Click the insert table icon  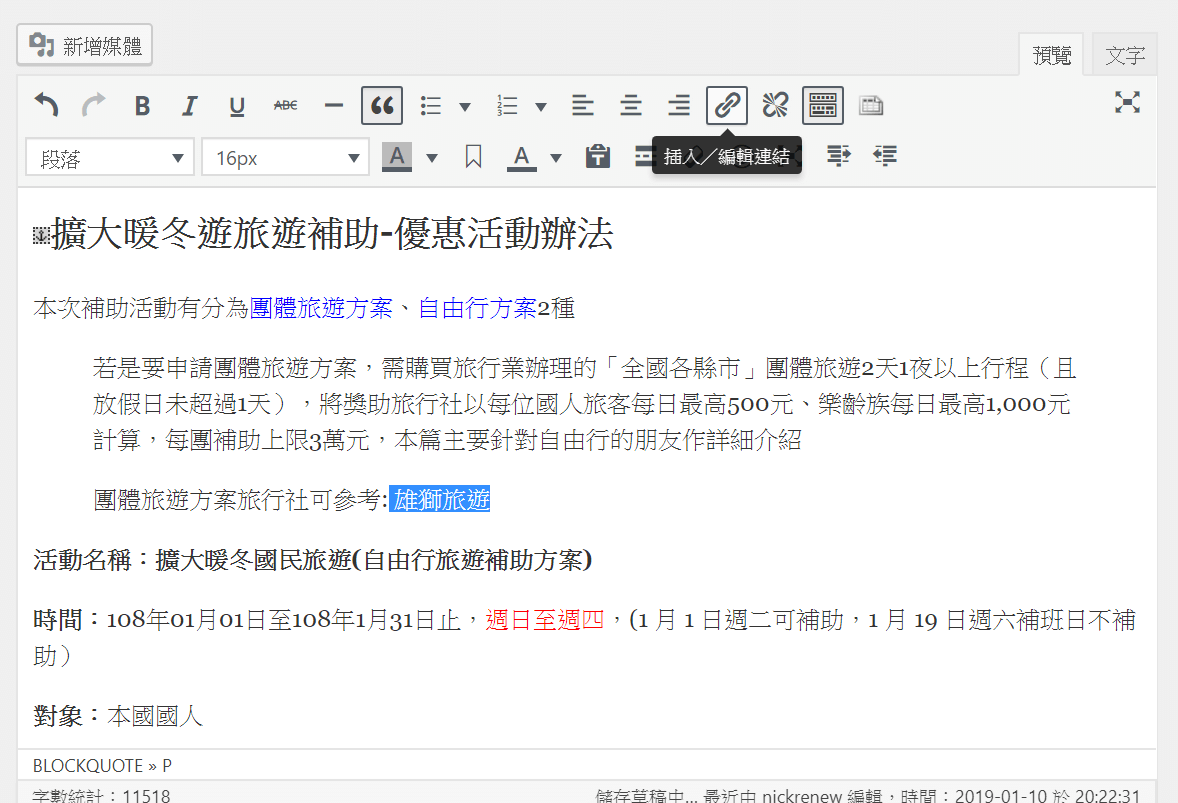[871, 105]
